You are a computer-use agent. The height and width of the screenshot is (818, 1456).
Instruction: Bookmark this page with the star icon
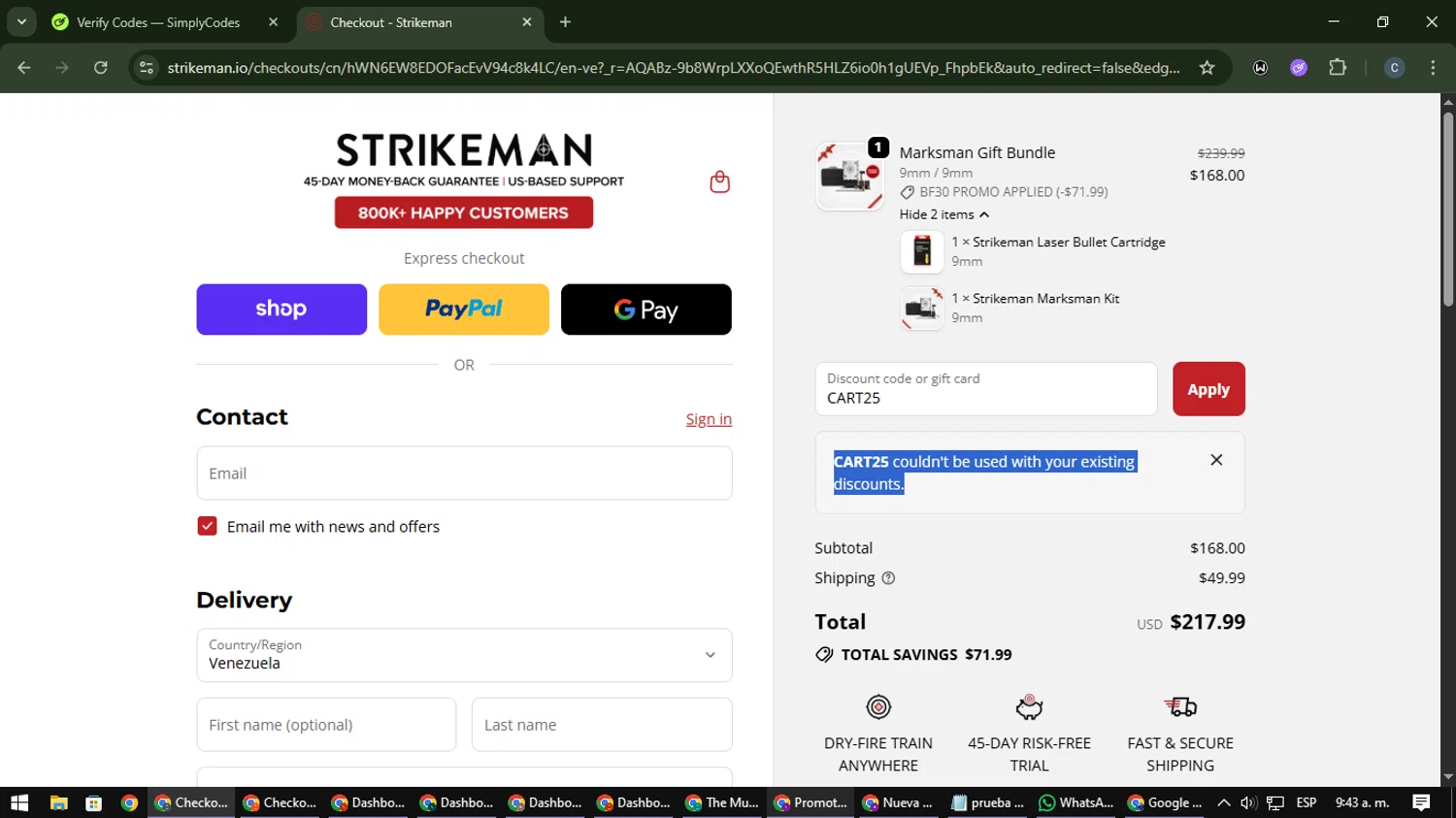click(x=1207, y=68)
